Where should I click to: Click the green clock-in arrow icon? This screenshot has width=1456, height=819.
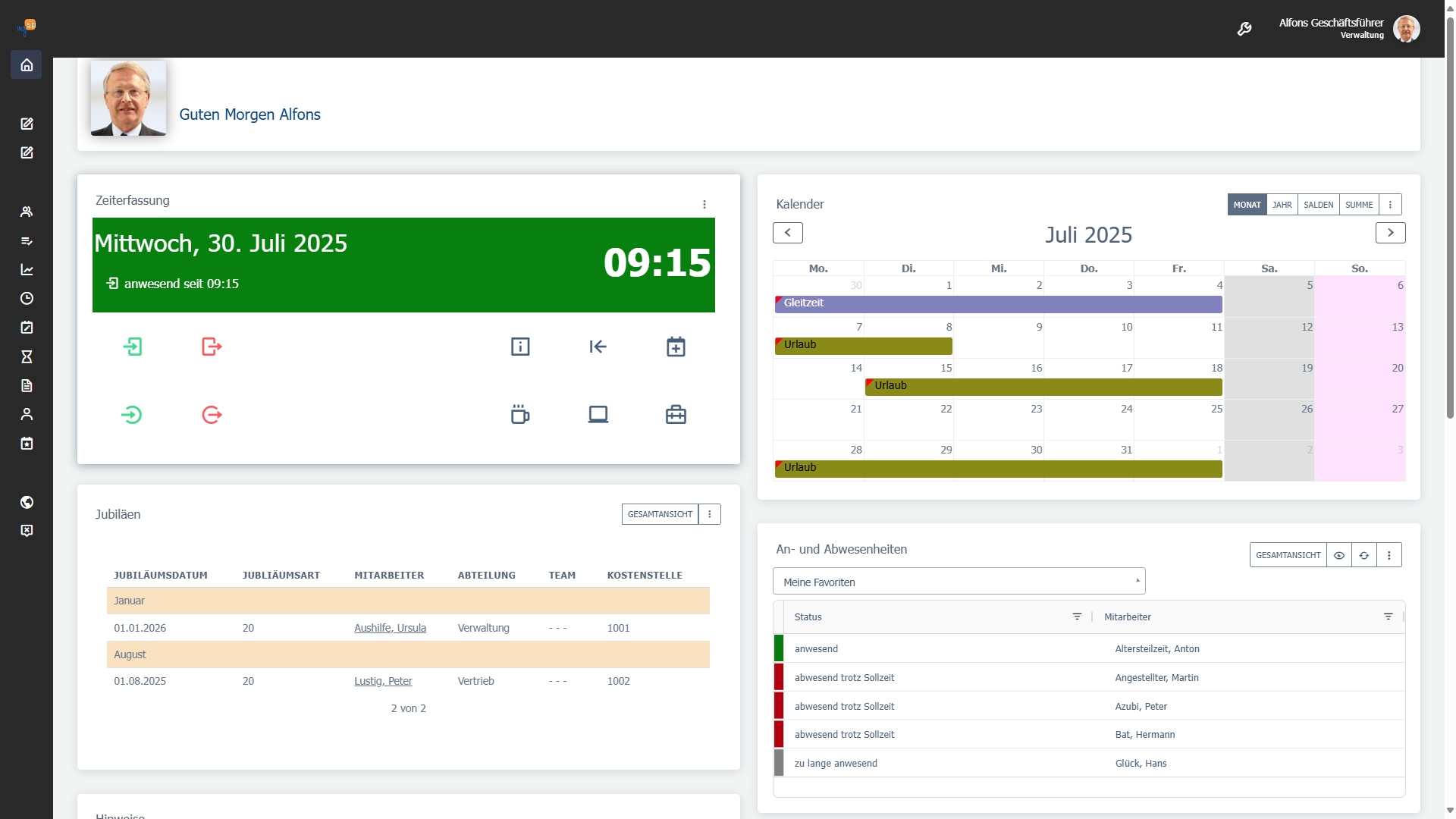pos(133,347)
